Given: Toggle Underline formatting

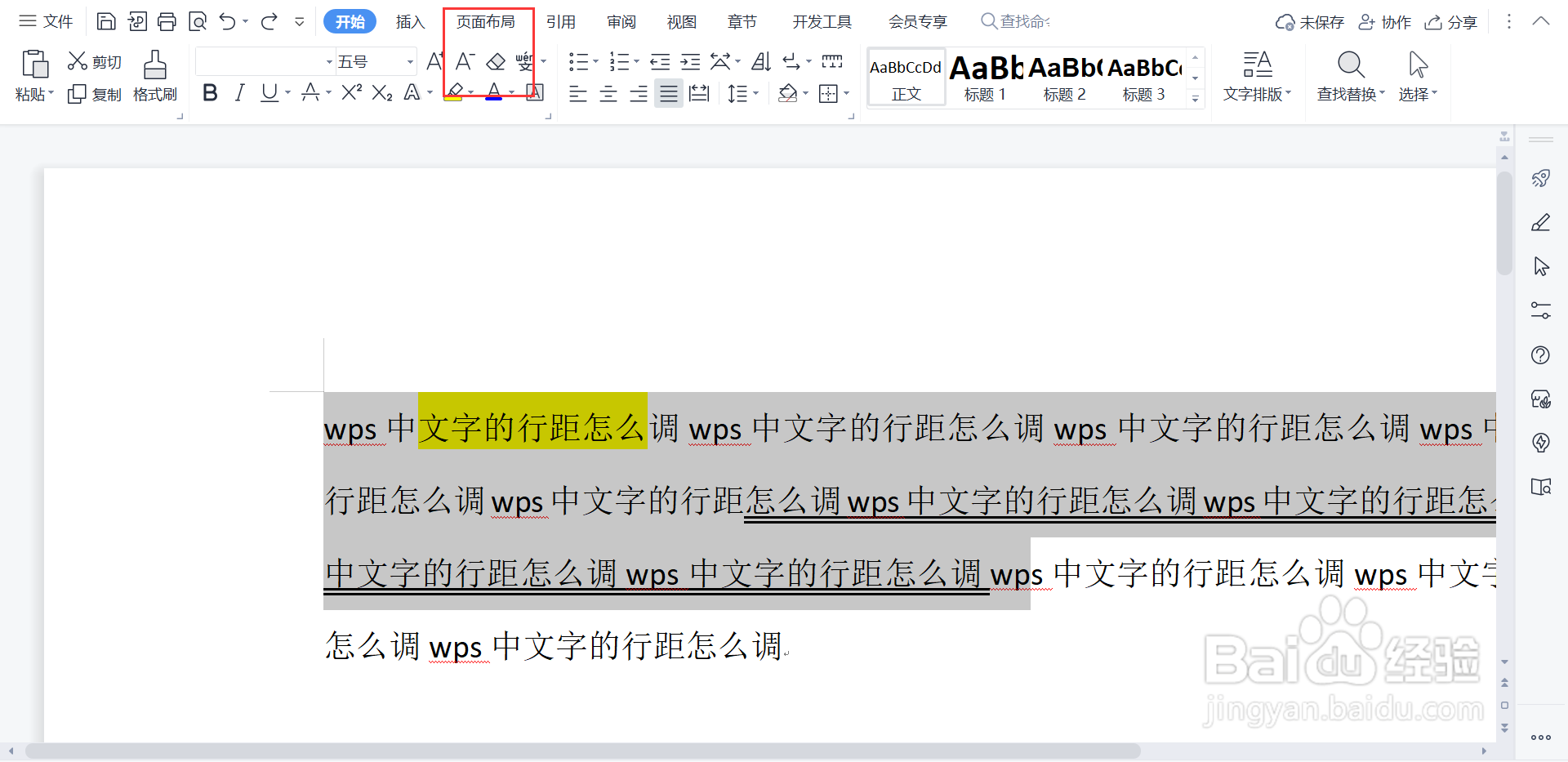Looking at the screenshot, I should click(269, 93).
